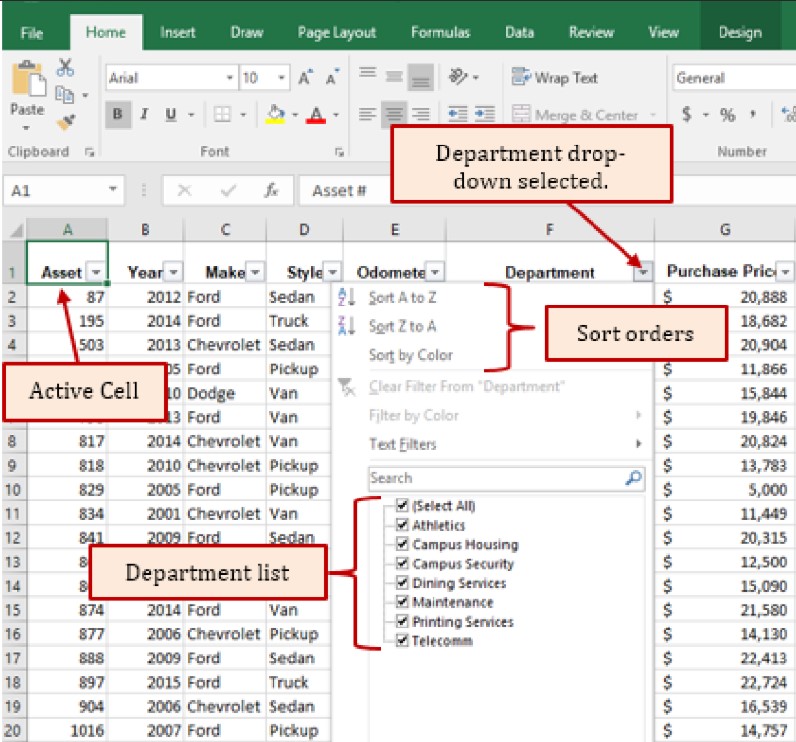Click the Bottom Align icon

click(421, 78)
